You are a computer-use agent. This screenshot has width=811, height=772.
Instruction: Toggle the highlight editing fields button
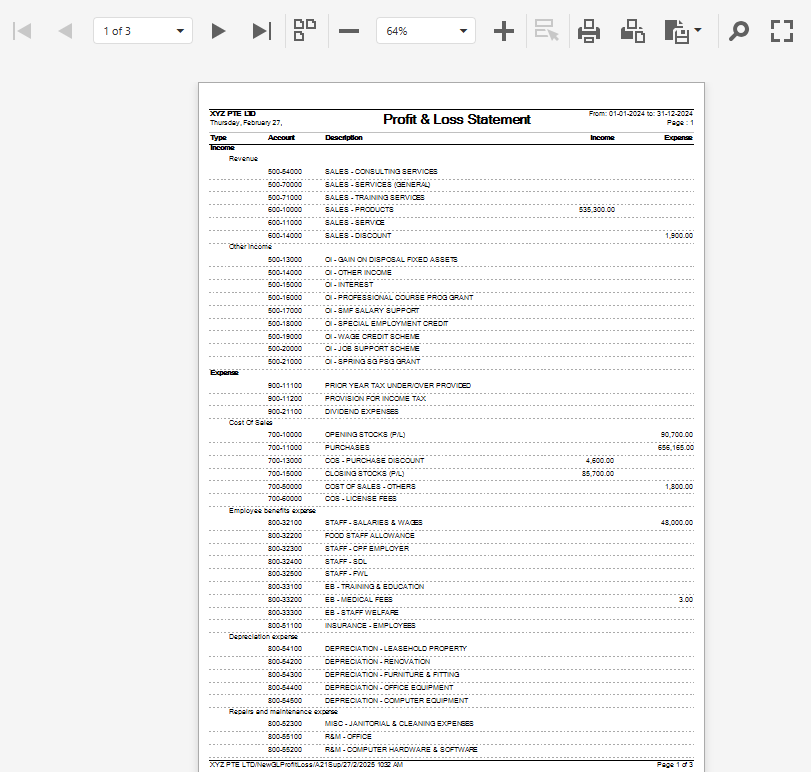point(546,31)
